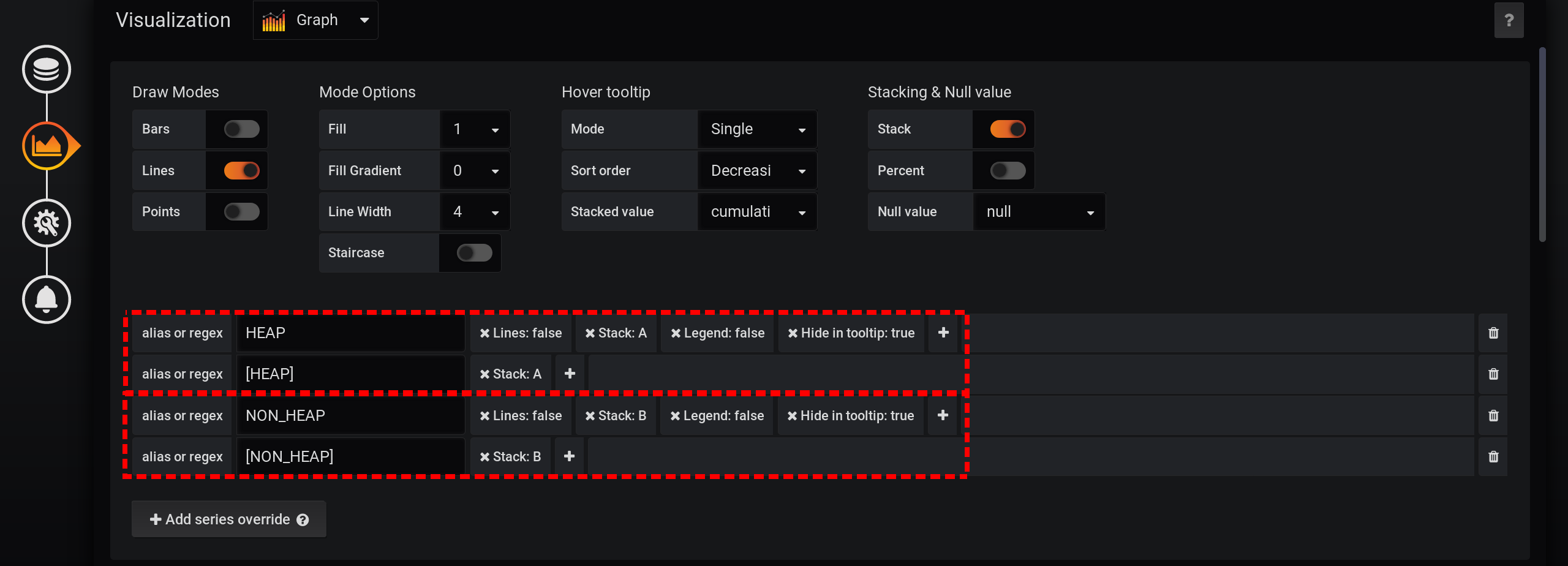Open the Queries section in the sidebar

(x=46, y=69)
